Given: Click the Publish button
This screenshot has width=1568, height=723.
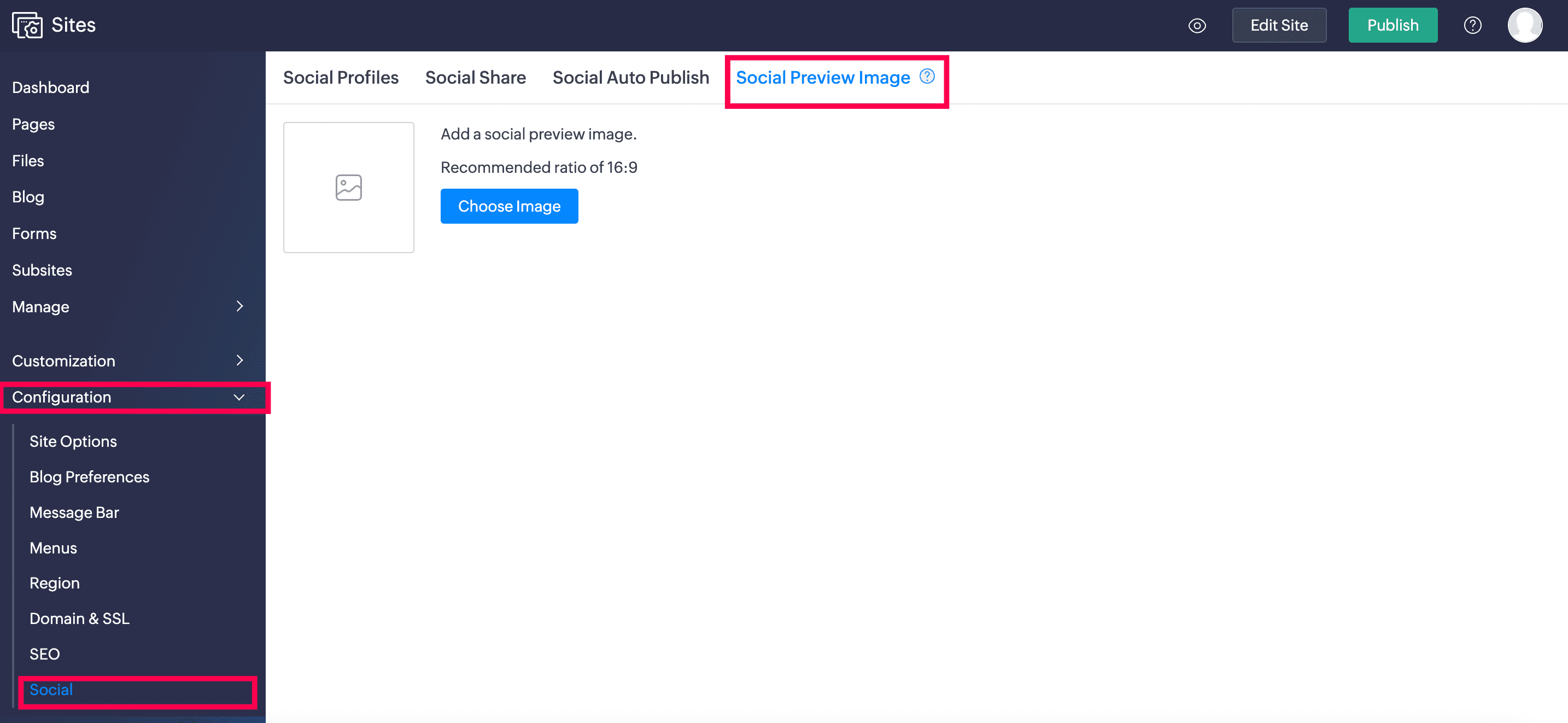Looking at the screenshot, I should [1392, 25].
